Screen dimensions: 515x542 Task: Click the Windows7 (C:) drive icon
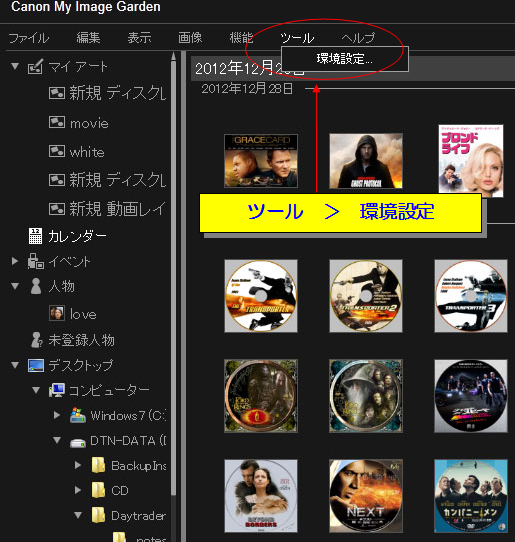click(x=78, y=415)
